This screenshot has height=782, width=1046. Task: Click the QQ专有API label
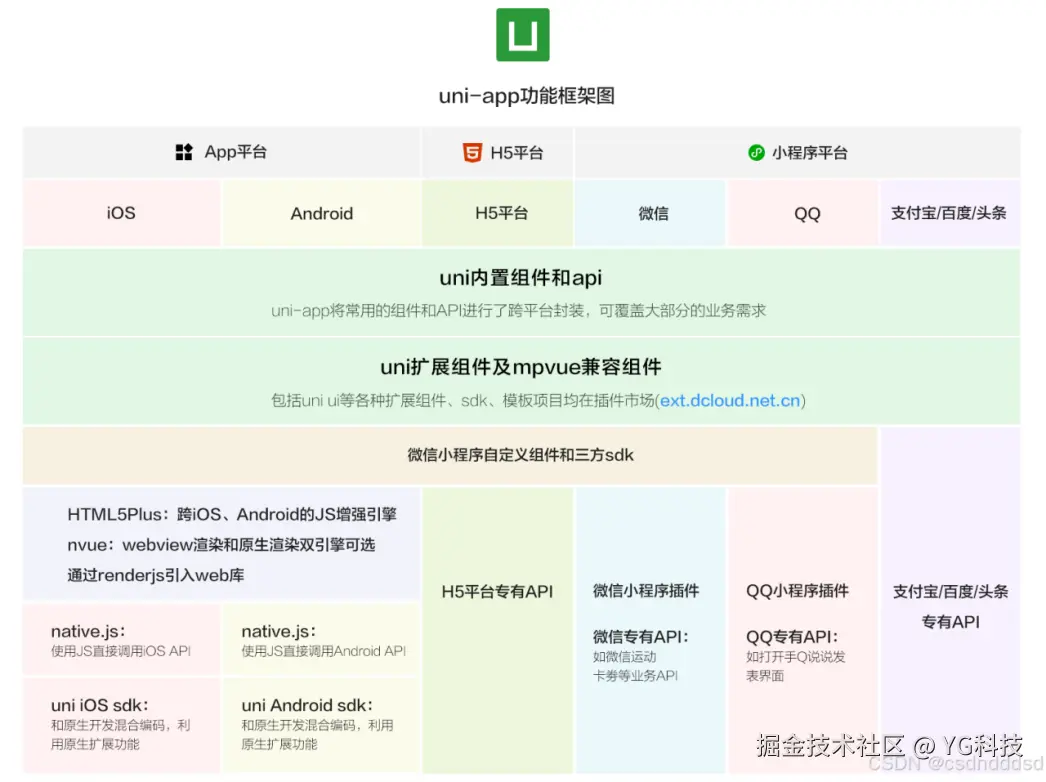[792, 637]
